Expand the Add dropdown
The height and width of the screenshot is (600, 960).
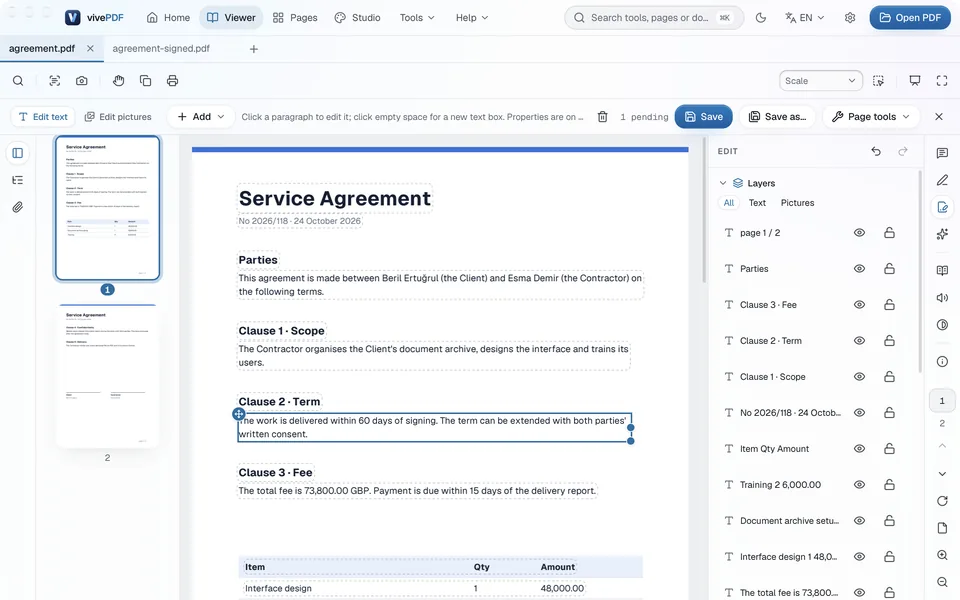coord(201,116)
